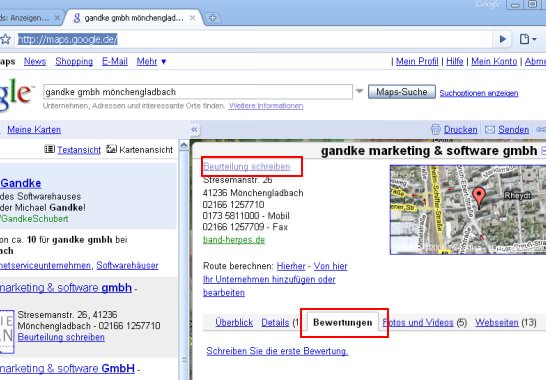The width and height of the screenshot is (546, 380).
Task: Click the address bar URL field
Action: [254, 39]
